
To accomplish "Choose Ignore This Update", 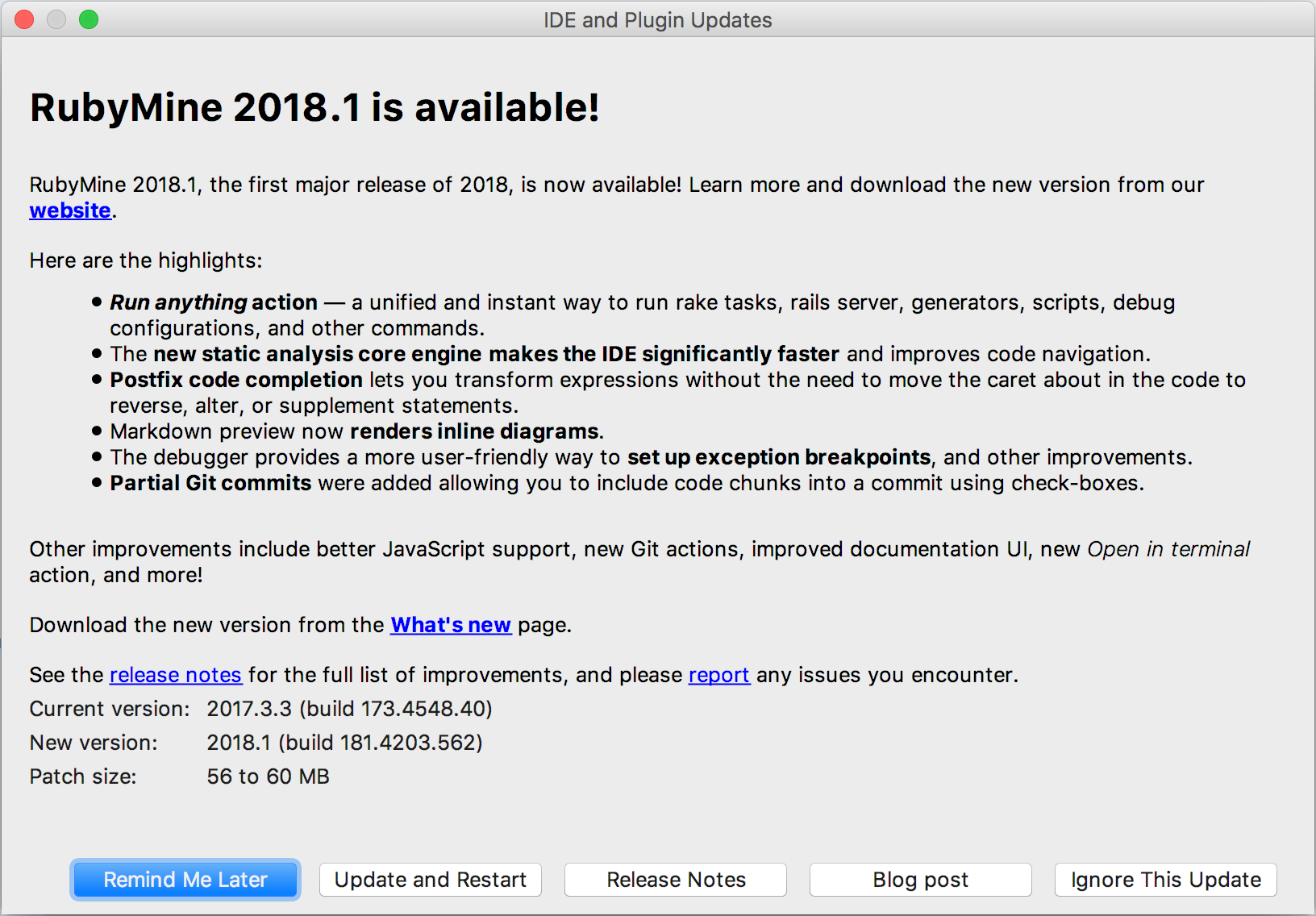I will (1166, 880).
